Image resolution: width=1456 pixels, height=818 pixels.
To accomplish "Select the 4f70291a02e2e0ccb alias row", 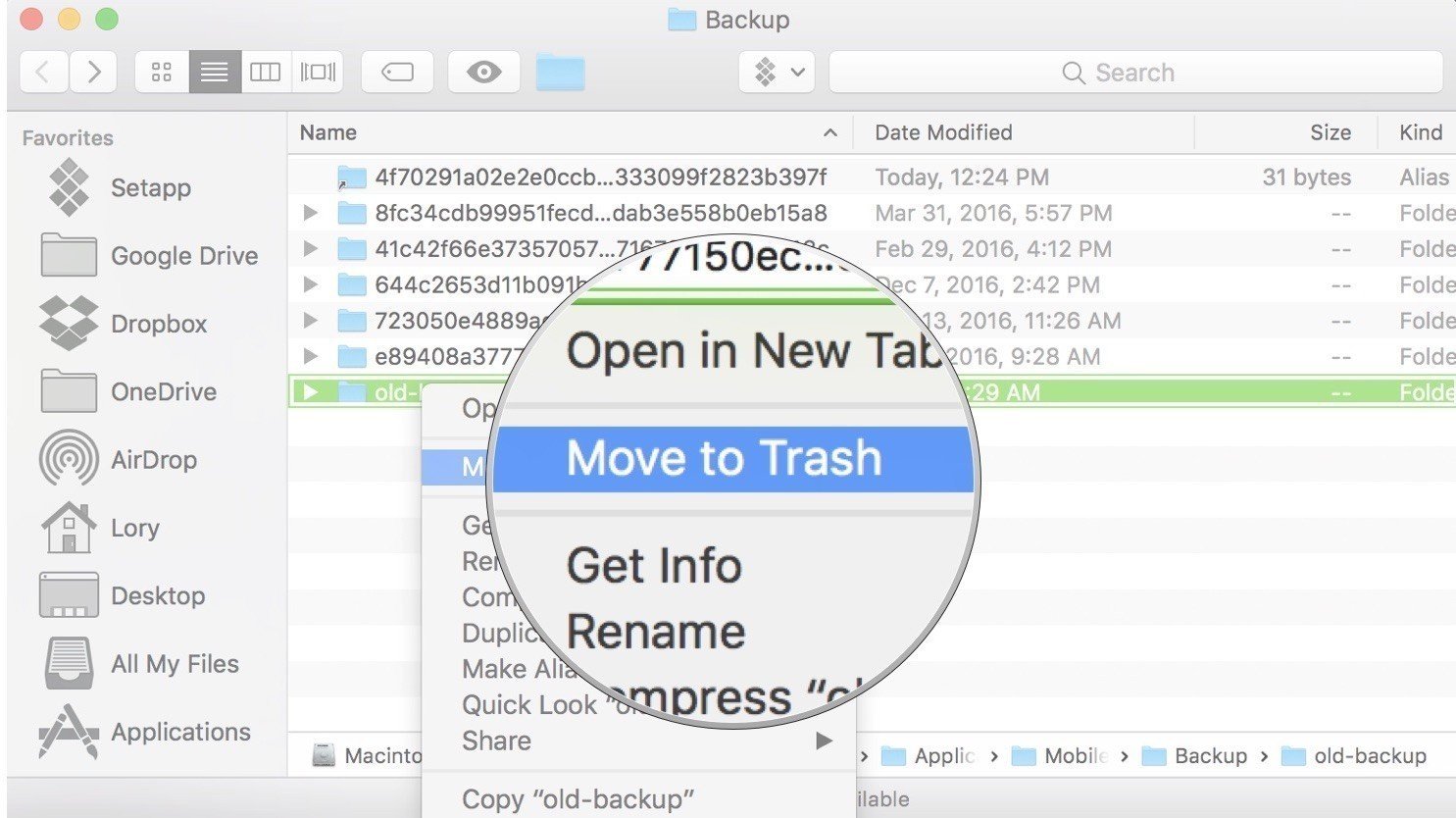I will point(872,177).
